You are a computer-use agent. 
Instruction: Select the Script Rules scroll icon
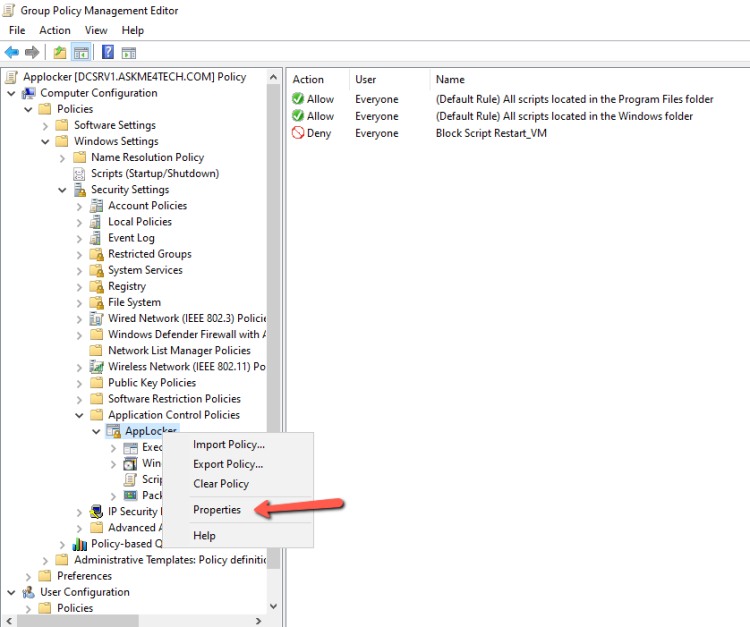pyautogui.click(x=131, y=479)
